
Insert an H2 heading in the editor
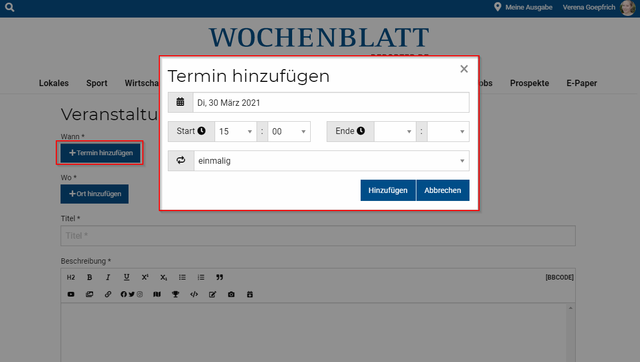pos(71,278)
